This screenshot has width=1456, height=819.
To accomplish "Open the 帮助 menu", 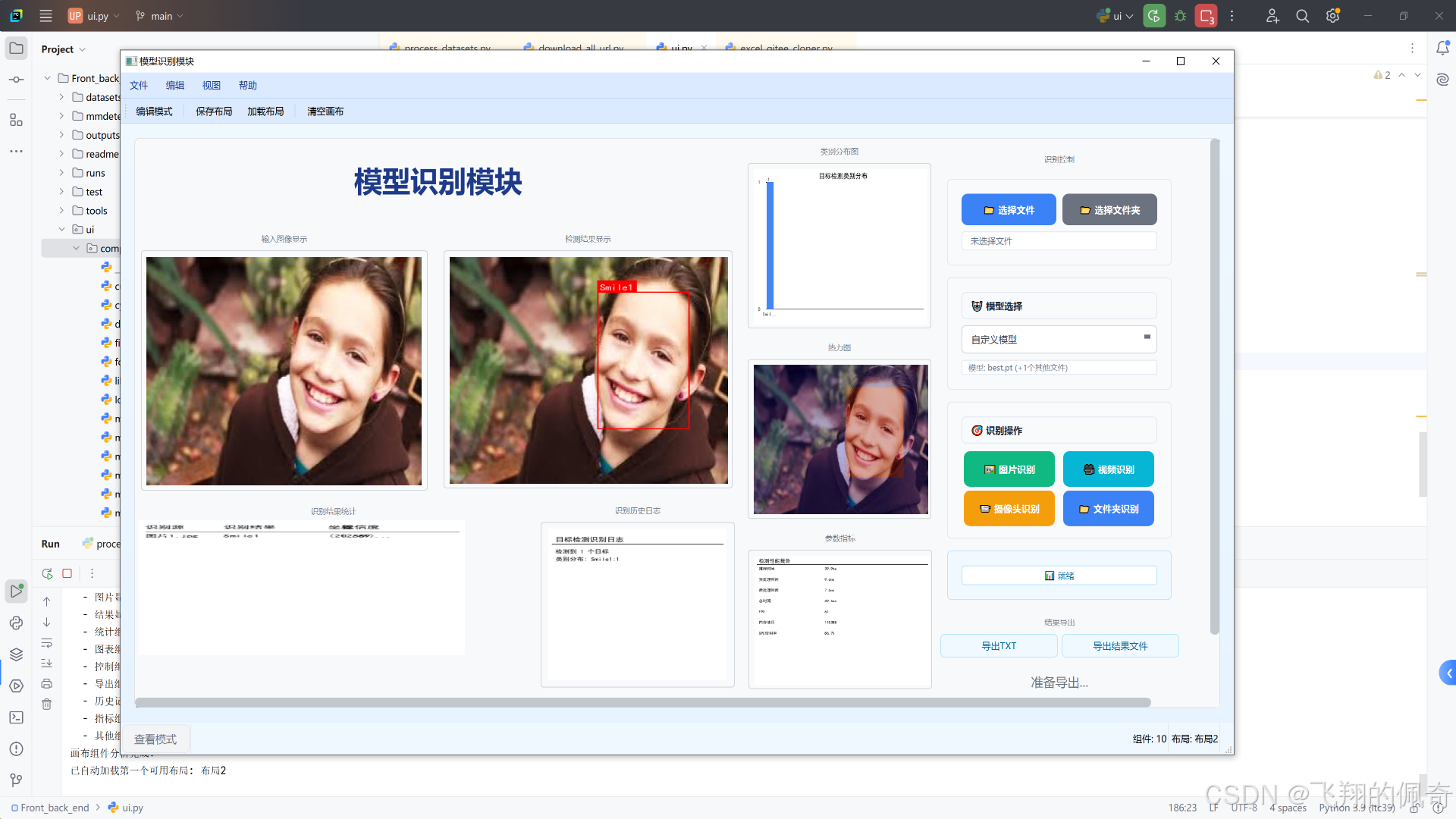I will coord(248,85).
